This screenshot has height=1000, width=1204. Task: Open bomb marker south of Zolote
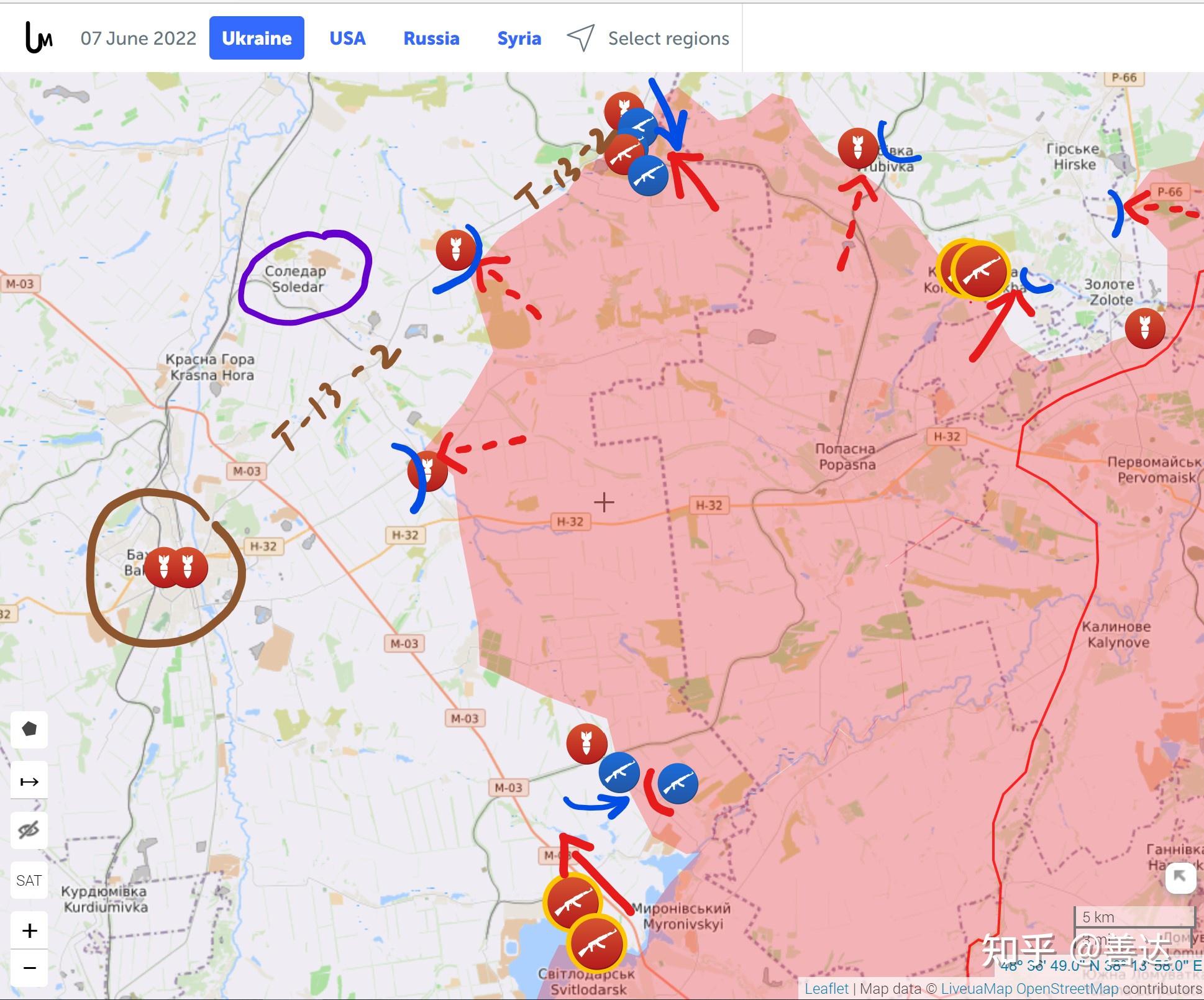(1145, 327)
